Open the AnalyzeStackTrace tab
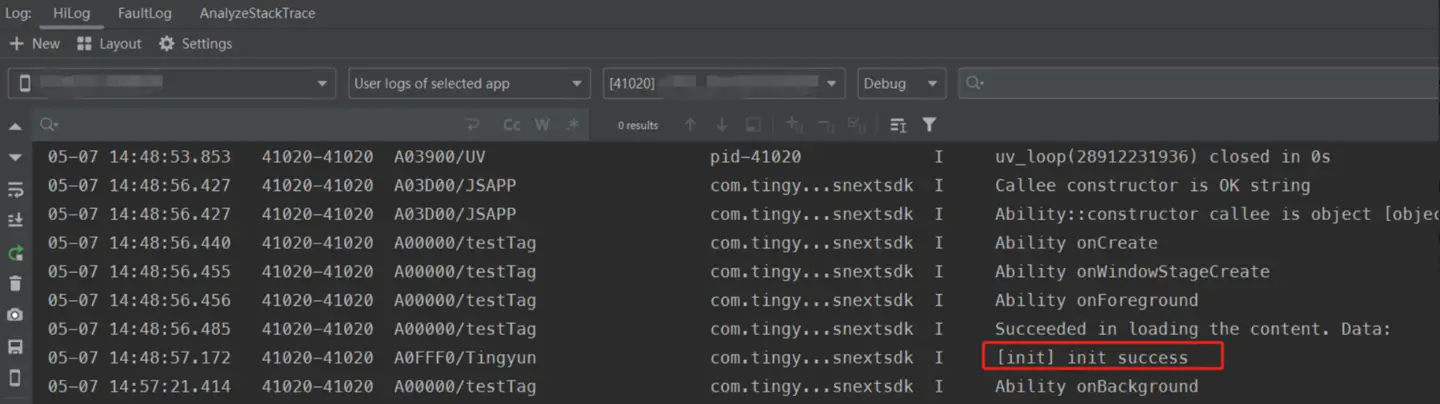The width and height of the screenshot is (1440, 404). [x=257, y=14]
